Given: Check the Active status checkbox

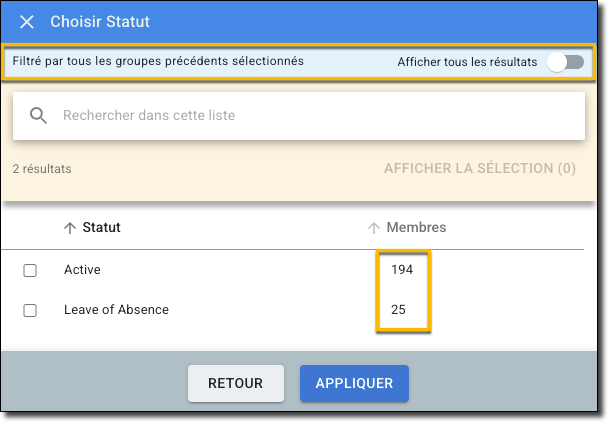Looking at the screenshot, I should point(30,270).
